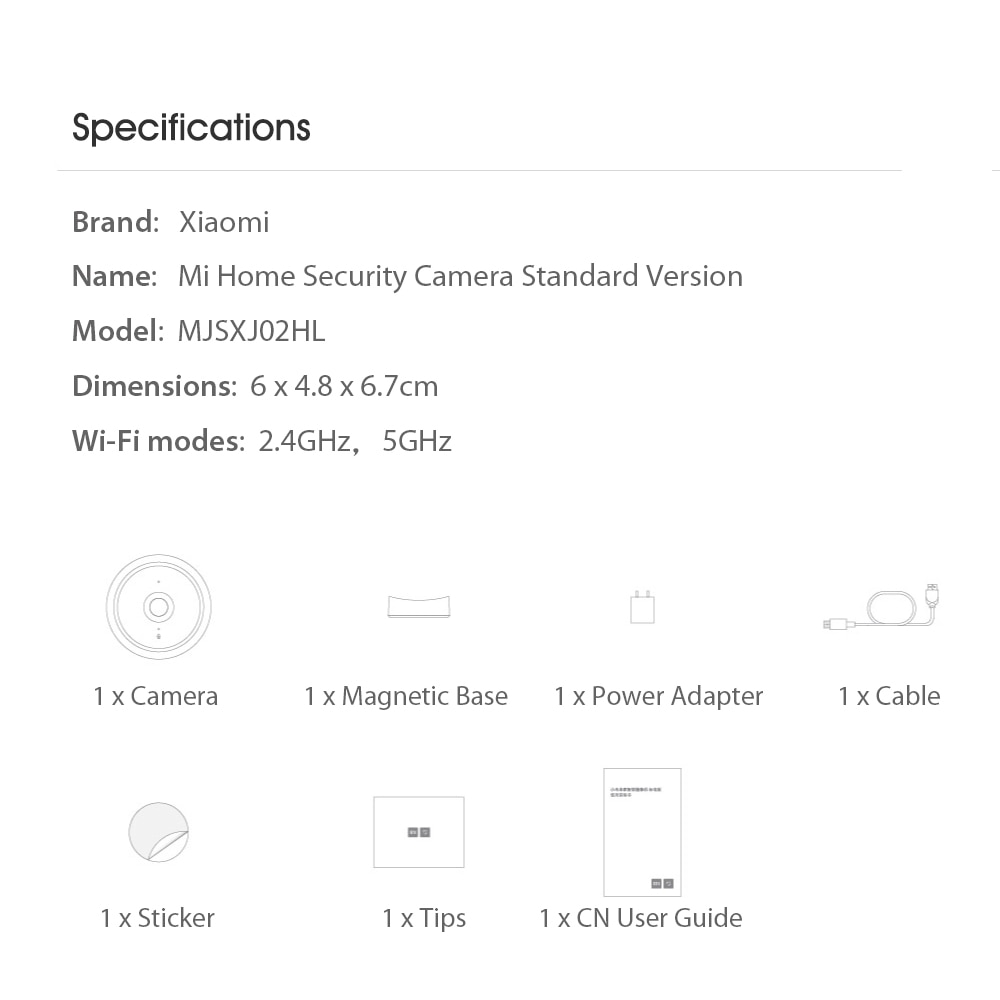Click the '1 x Magnetic Base' label
1000x1000 pixels.
406,697
